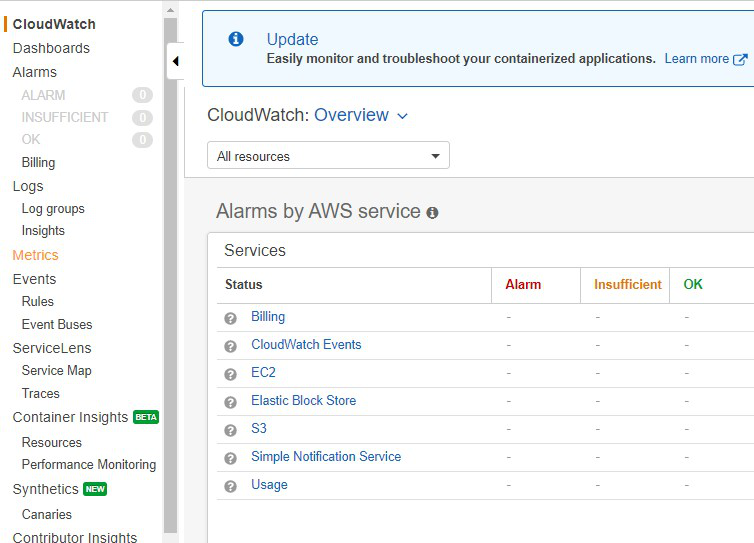Select Service Map under ServiceLens
The width and height of the screenshot is (754, 543).
[56, 370]
